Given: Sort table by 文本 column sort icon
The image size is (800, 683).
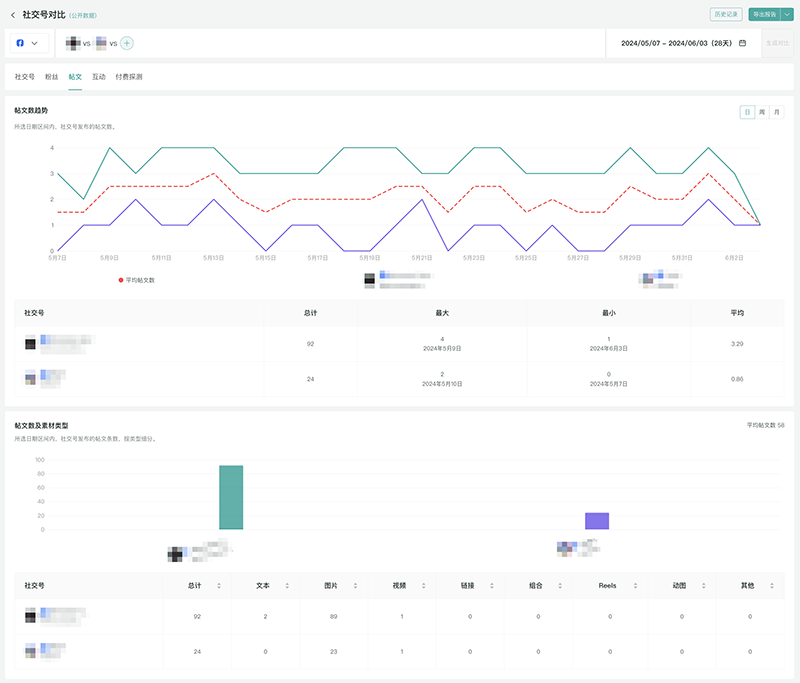Looking at the screenshot, I should tap(287, 585).
